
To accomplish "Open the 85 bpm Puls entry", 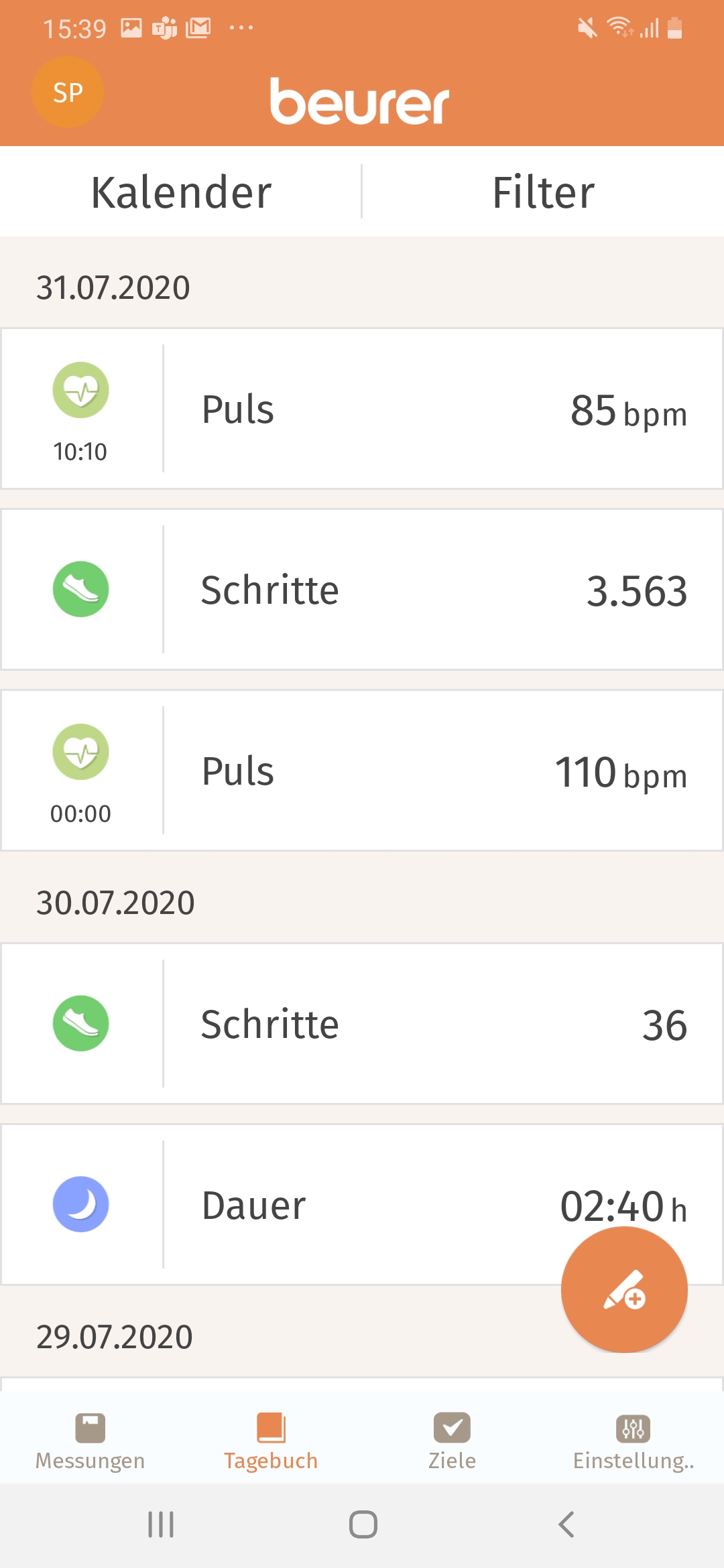I will (x=442, y=409).
